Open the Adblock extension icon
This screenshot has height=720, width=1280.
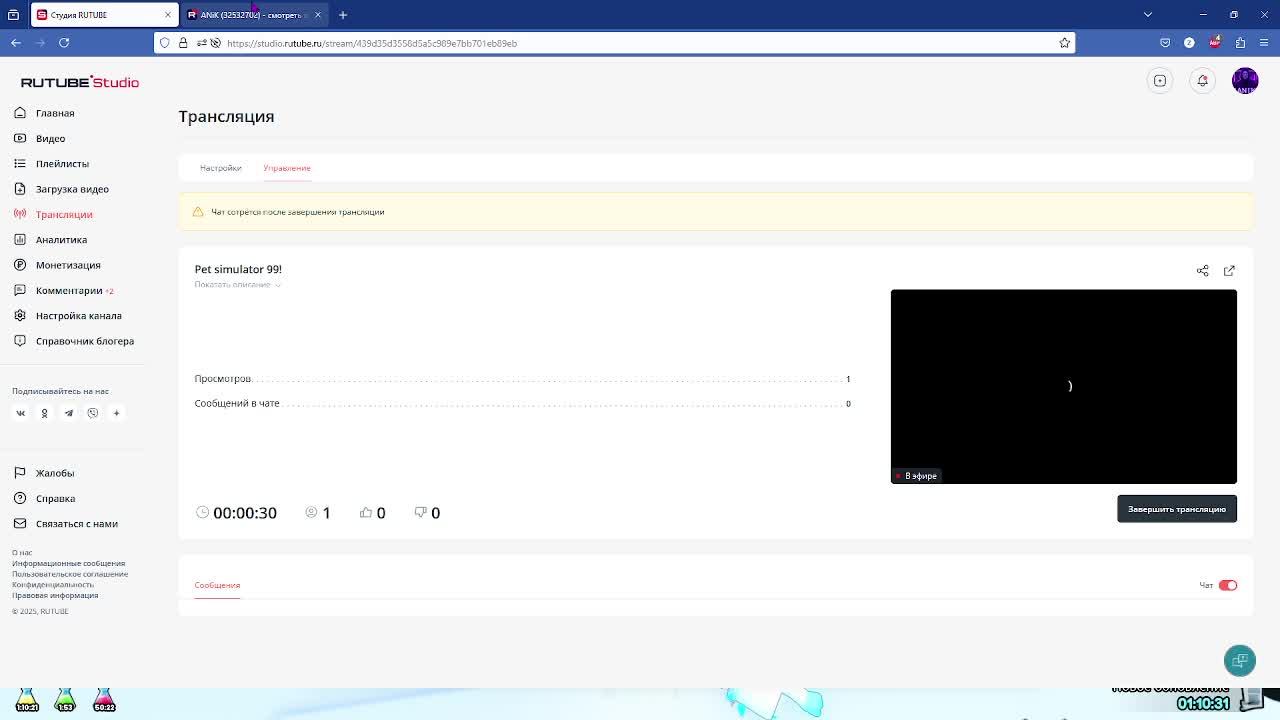pyautogui.click(x=1214, y=43)
